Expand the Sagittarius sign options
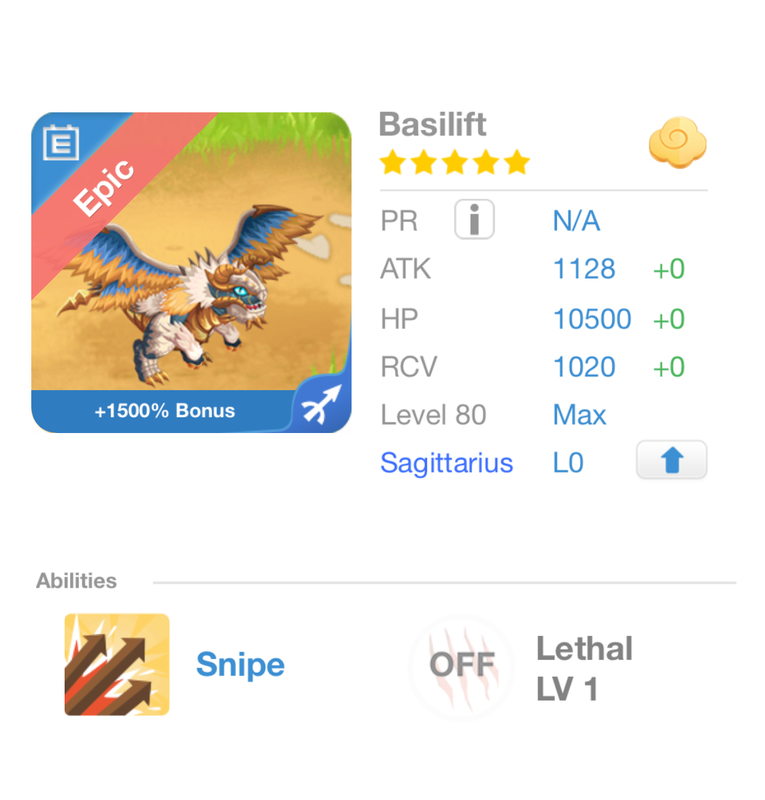The width and height of the screenshot is (765, 800). (446, 462)
